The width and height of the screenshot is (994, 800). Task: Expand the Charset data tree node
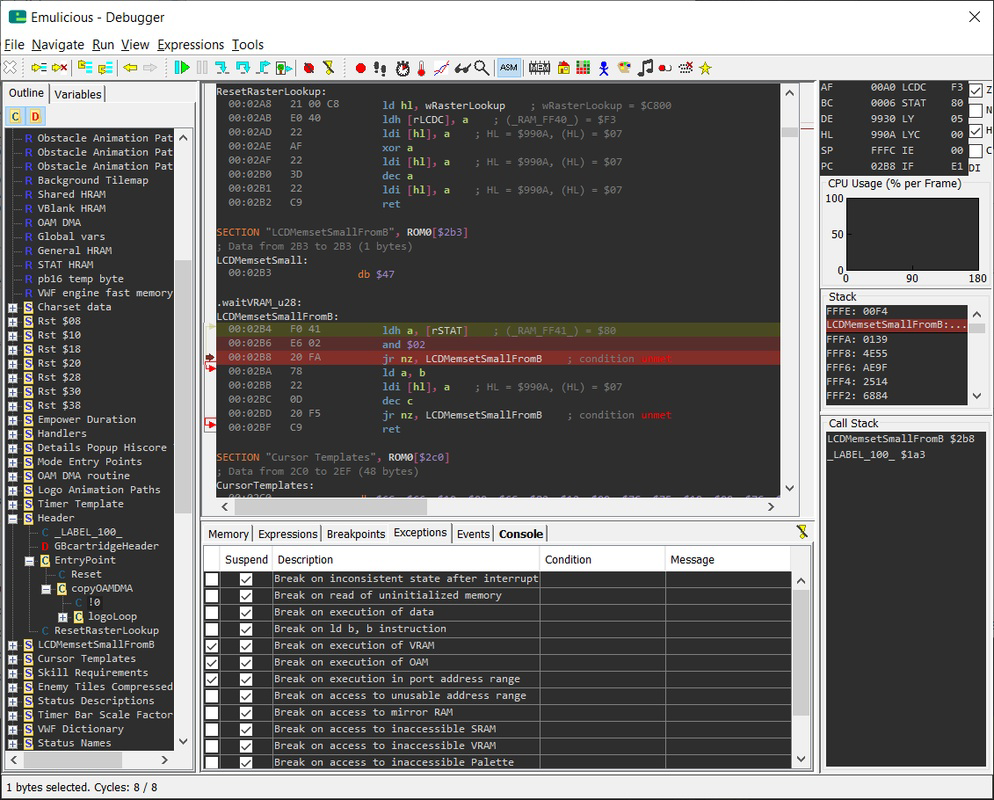[x=13, y=307]
